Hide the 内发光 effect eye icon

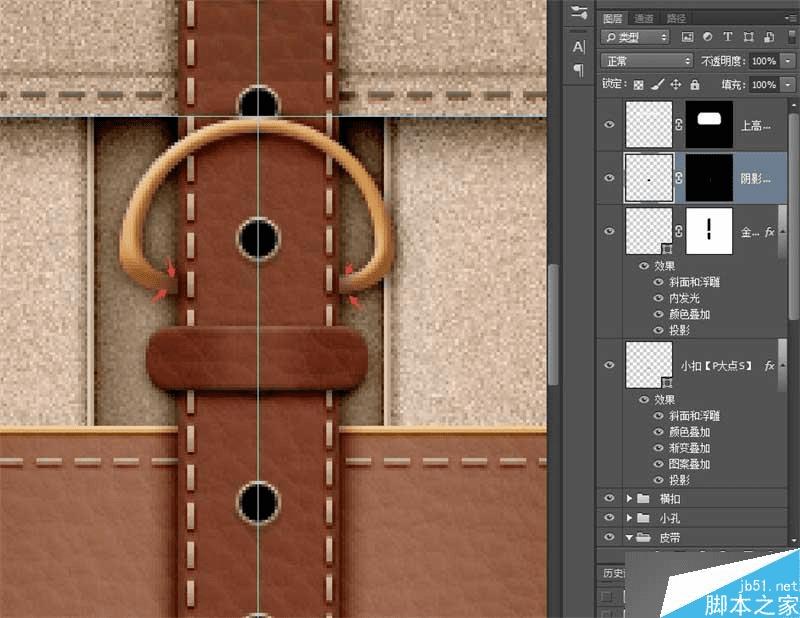658,298
